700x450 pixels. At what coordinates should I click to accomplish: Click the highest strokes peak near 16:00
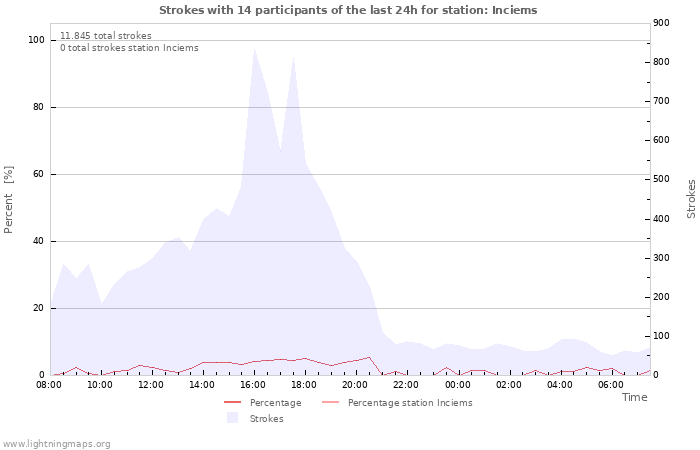[255, 49]
